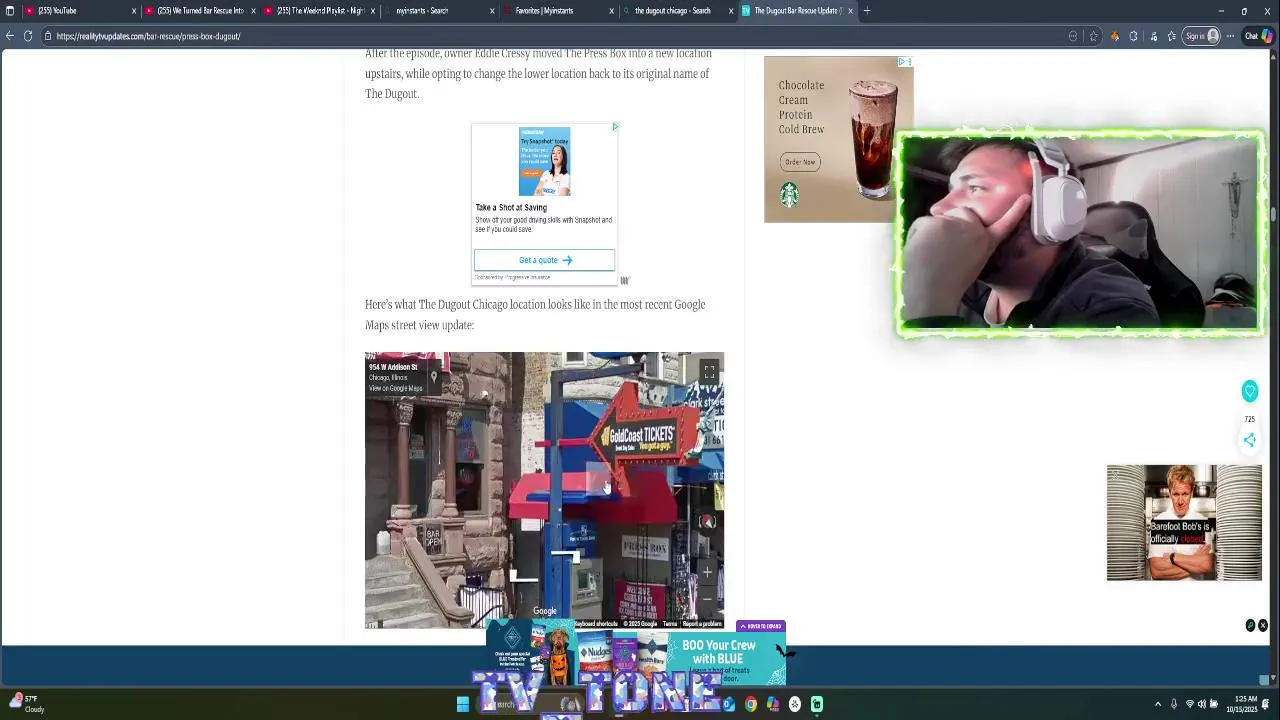This screenshot has height=720, width=1280.
Task: Open AdChoices icon on Starbucks ad
Action: click(x=901, y=62)
